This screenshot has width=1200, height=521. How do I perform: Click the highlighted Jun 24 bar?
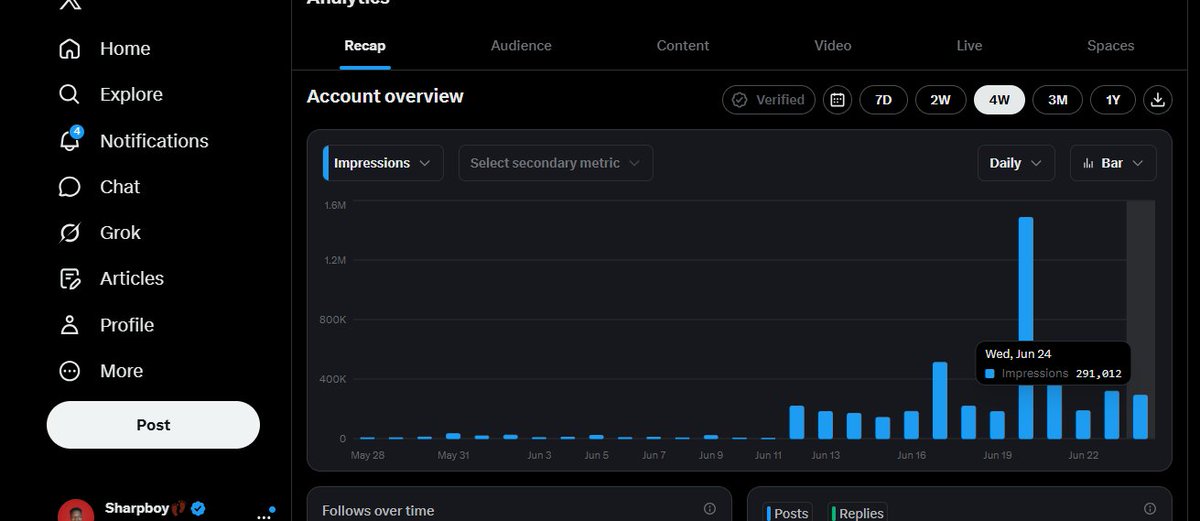pos(1140,417)
